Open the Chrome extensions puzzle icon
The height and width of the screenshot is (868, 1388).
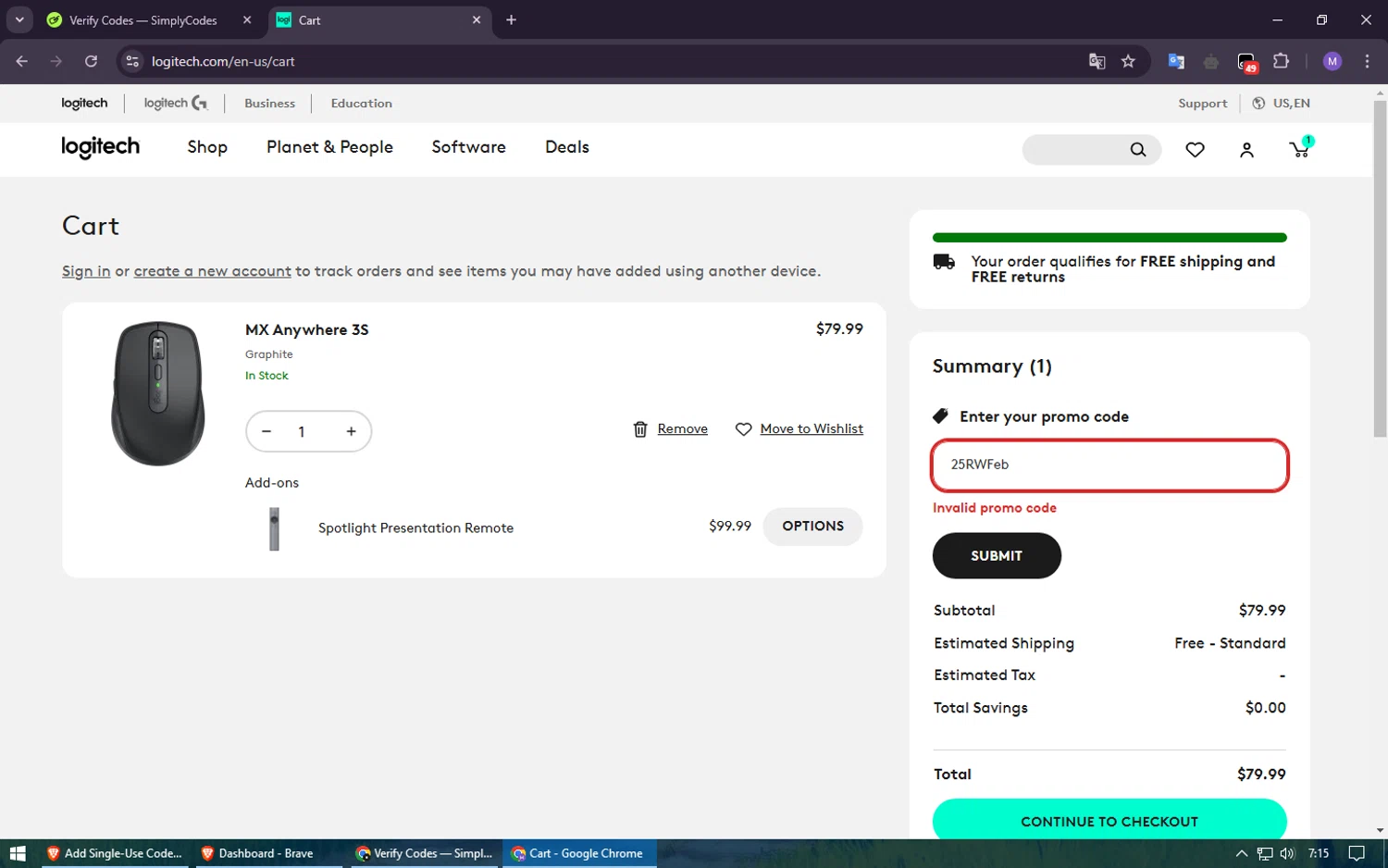click(x=1281, y=61)
